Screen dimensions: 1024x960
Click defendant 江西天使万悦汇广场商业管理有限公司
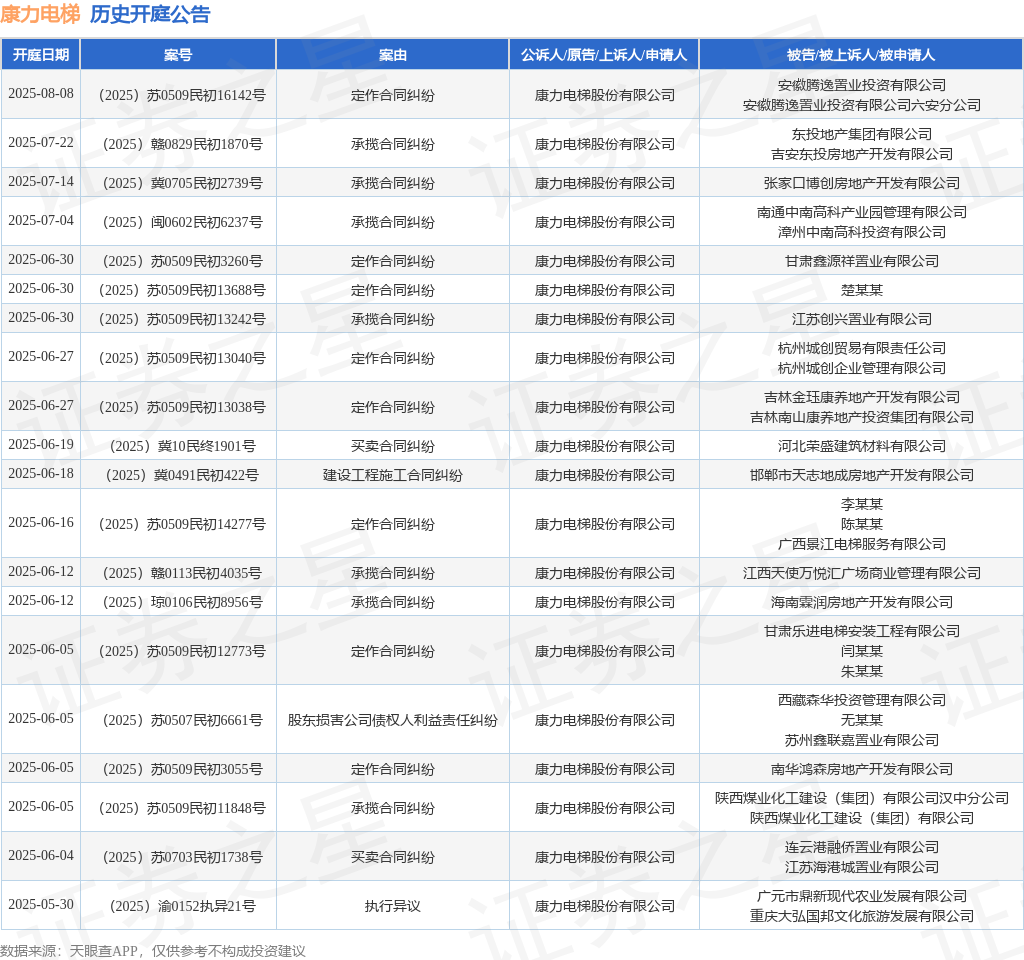861,573
